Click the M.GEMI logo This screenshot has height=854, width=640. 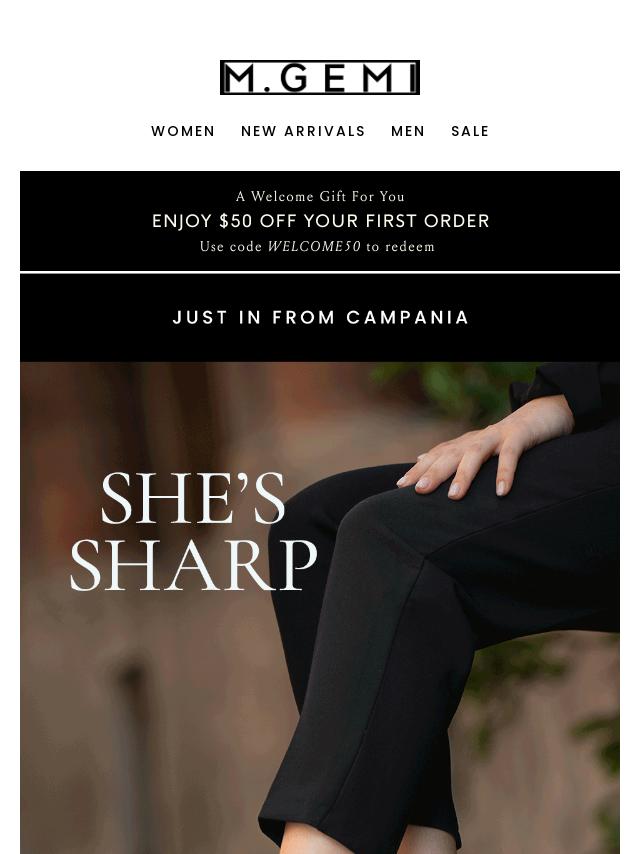coord(320,77)
